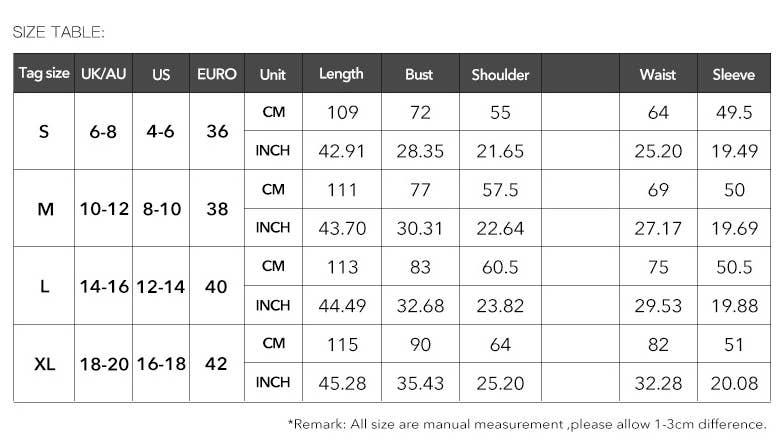Select the UK/AU column header
The height and width of the screenshot is (445, 784).
[103, 74]
